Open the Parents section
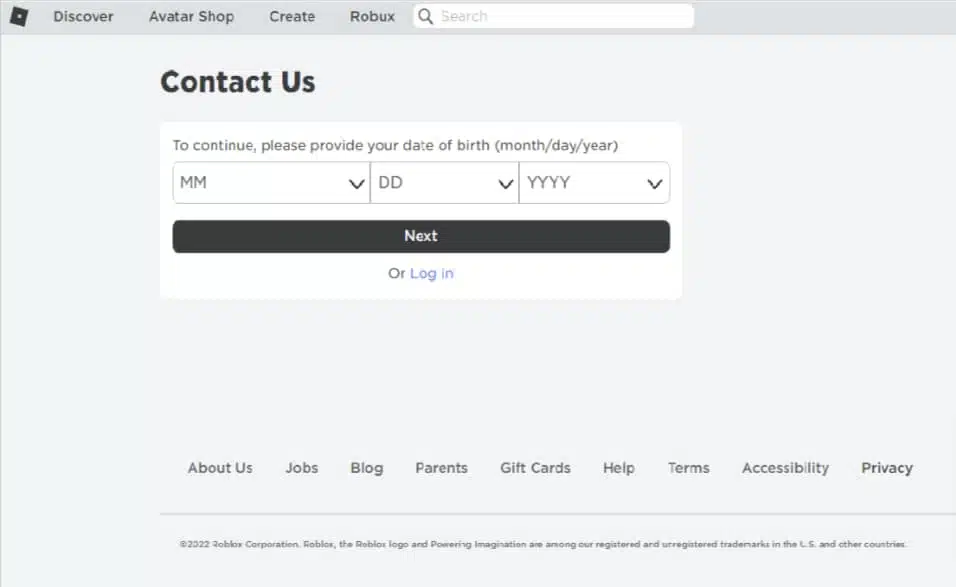This screenshot has height=587, width=956. pyautogui.click(x=441, y=467)
